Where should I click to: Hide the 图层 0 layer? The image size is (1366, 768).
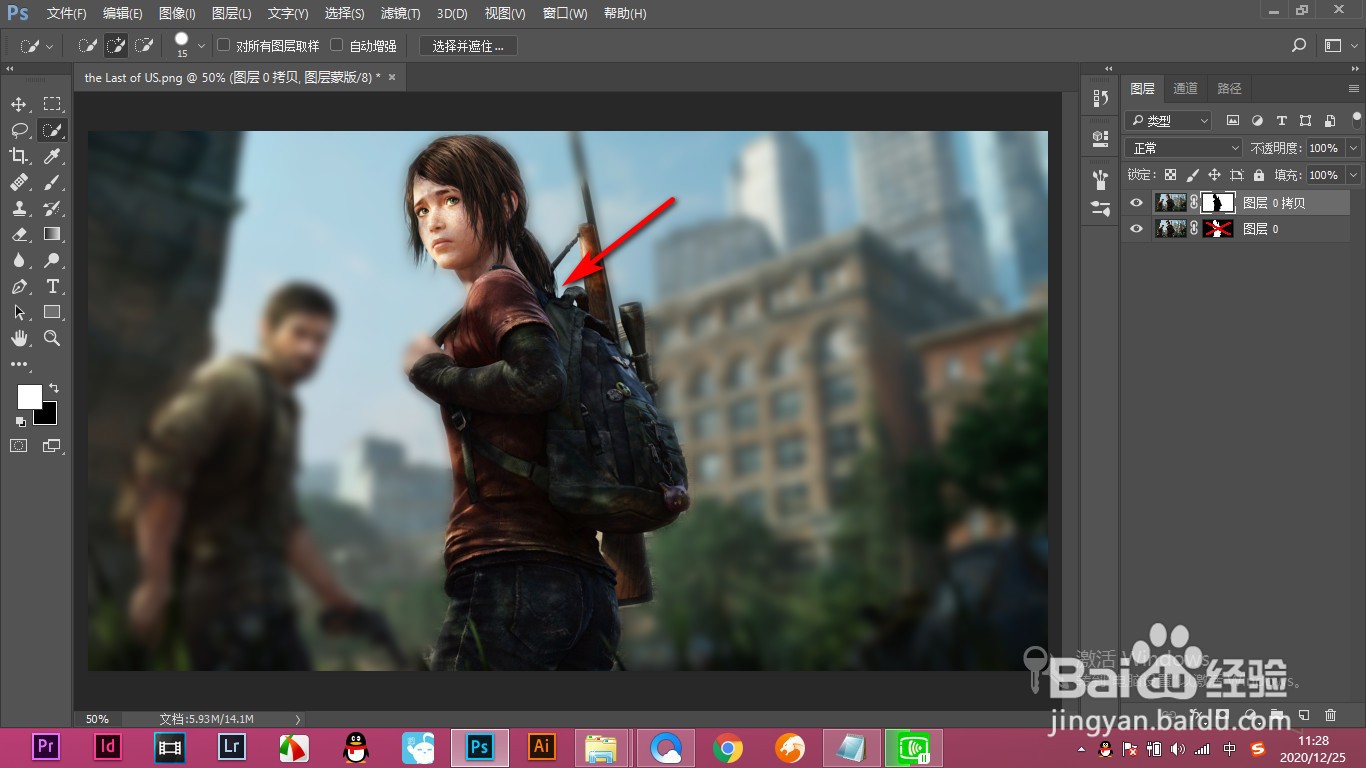coord(1136,229)
